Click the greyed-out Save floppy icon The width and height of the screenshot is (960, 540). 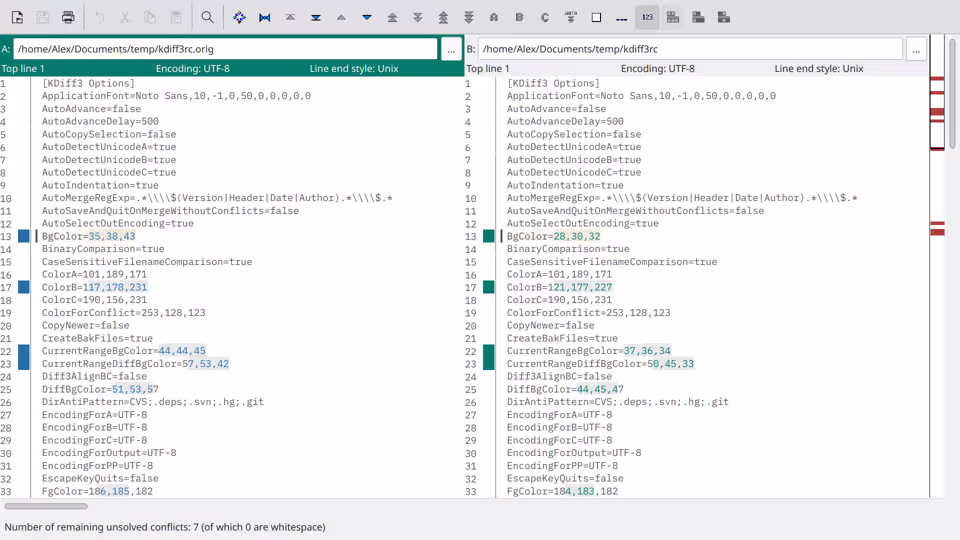pyautogui.click(x=42, y=18)
